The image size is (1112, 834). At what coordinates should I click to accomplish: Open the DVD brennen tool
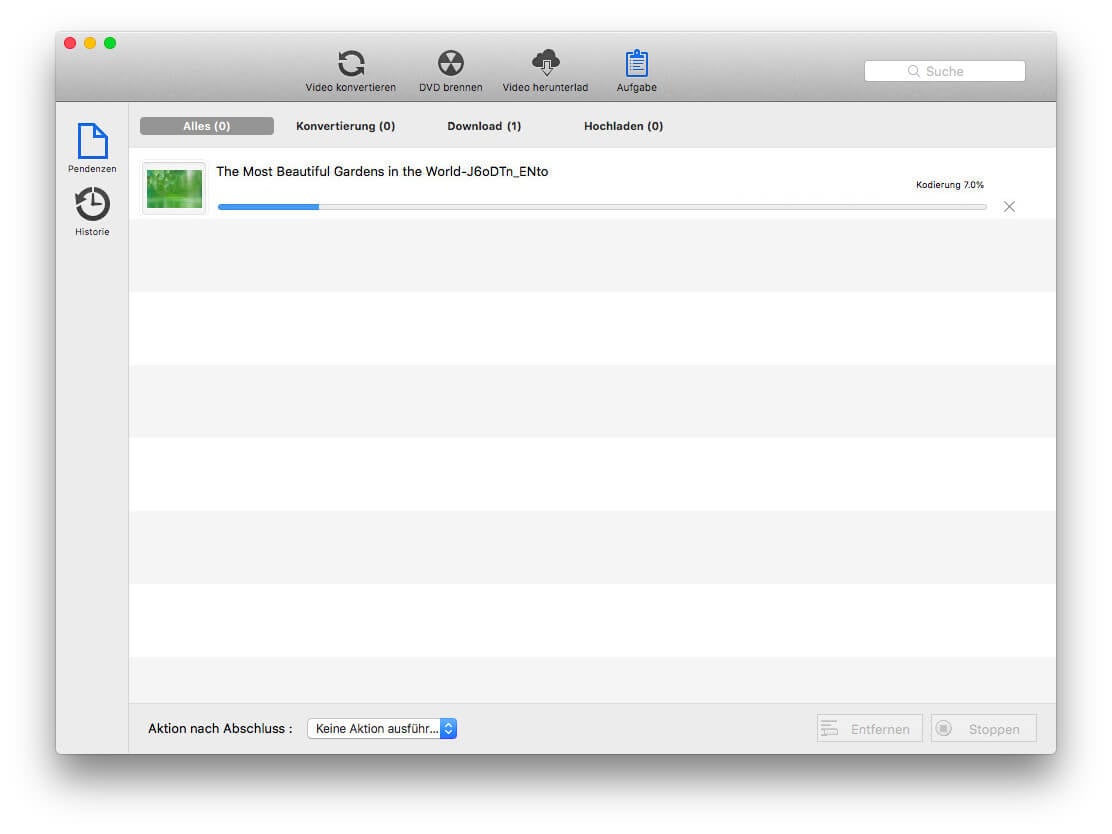pos(450,71)
